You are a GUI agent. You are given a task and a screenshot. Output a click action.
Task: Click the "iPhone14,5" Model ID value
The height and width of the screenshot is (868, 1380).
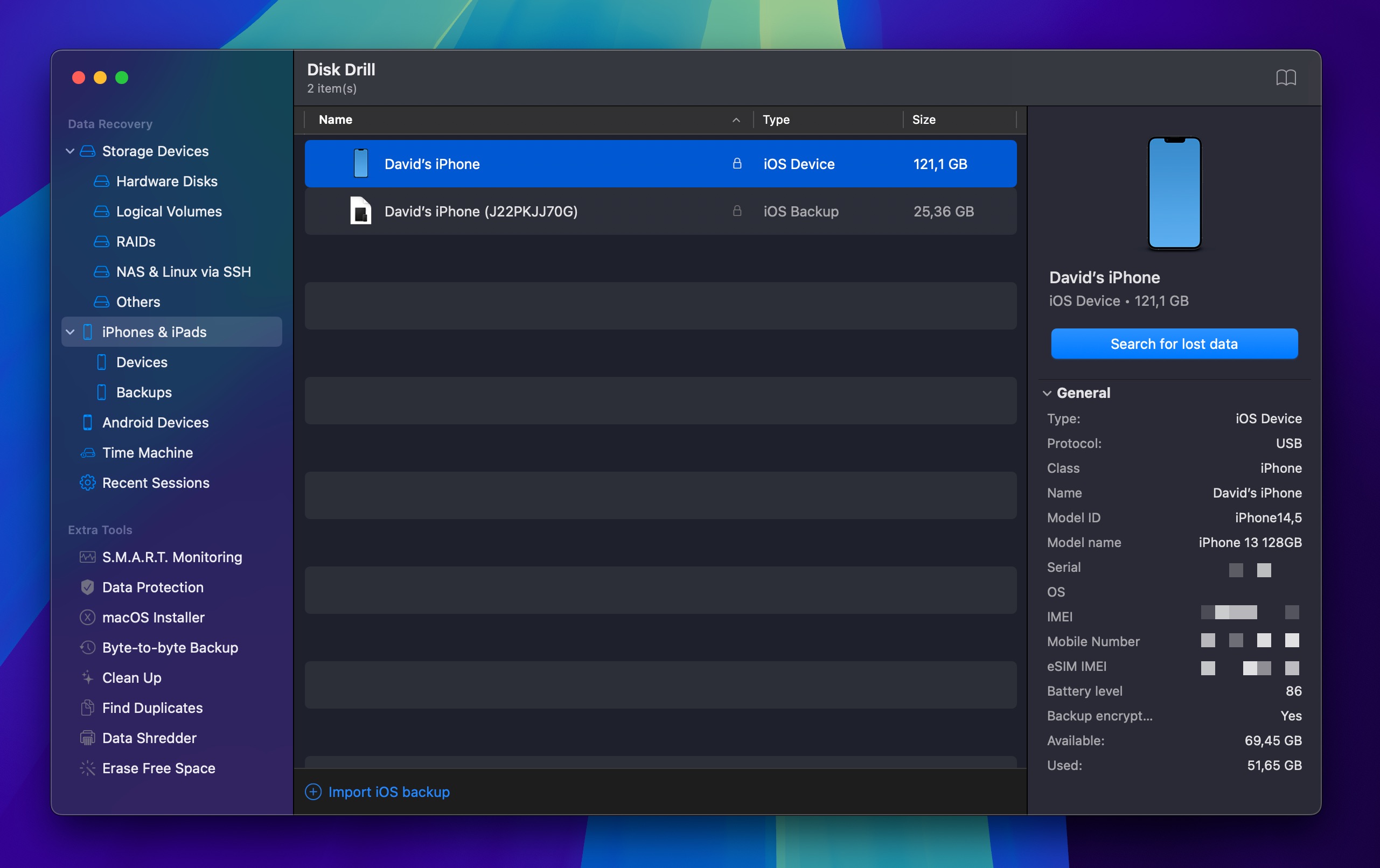point(1269,518)
